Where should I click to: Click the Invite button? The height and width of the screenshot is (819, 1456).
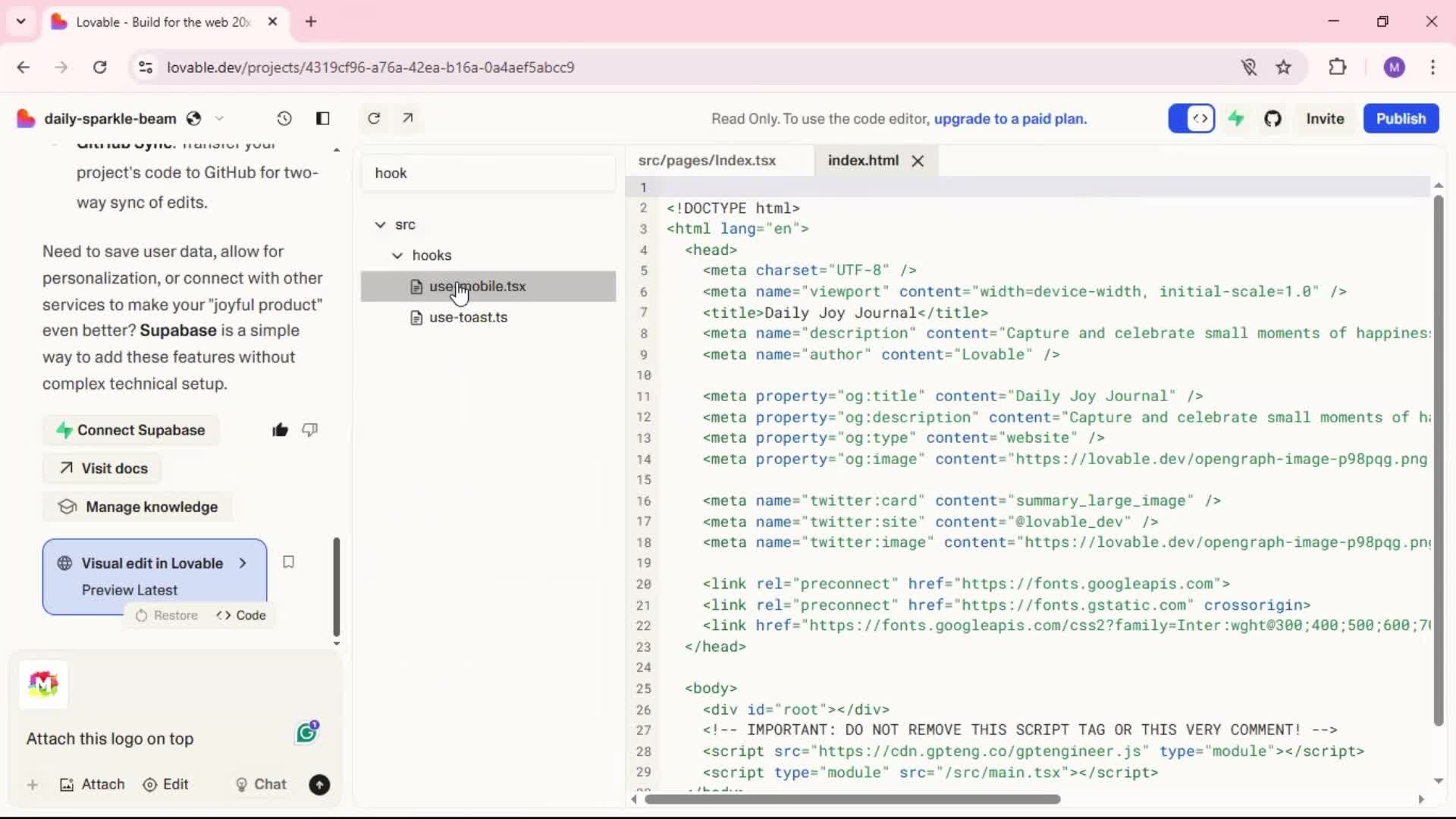1325,118
